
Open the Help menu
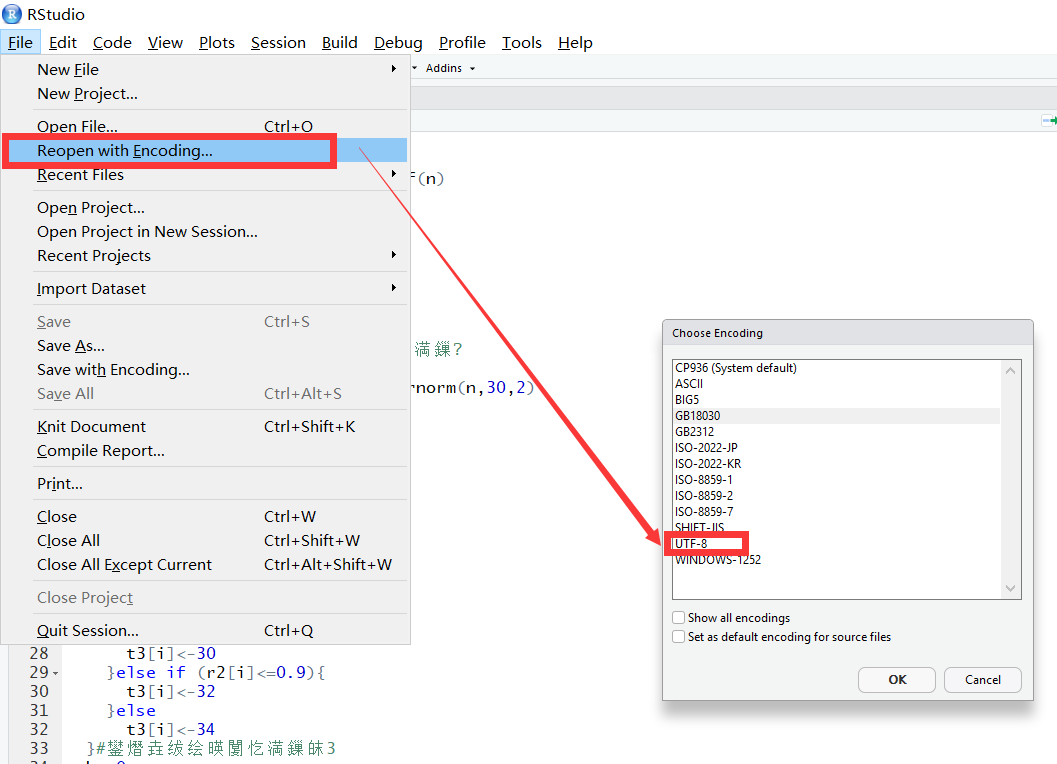575,42
